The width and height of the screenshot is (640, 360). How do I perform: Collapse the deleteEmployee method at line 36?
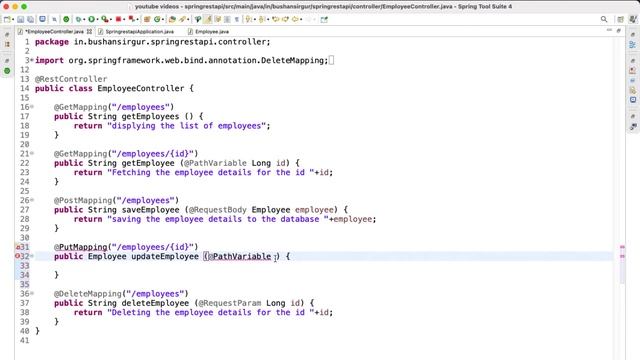point(32,294)
